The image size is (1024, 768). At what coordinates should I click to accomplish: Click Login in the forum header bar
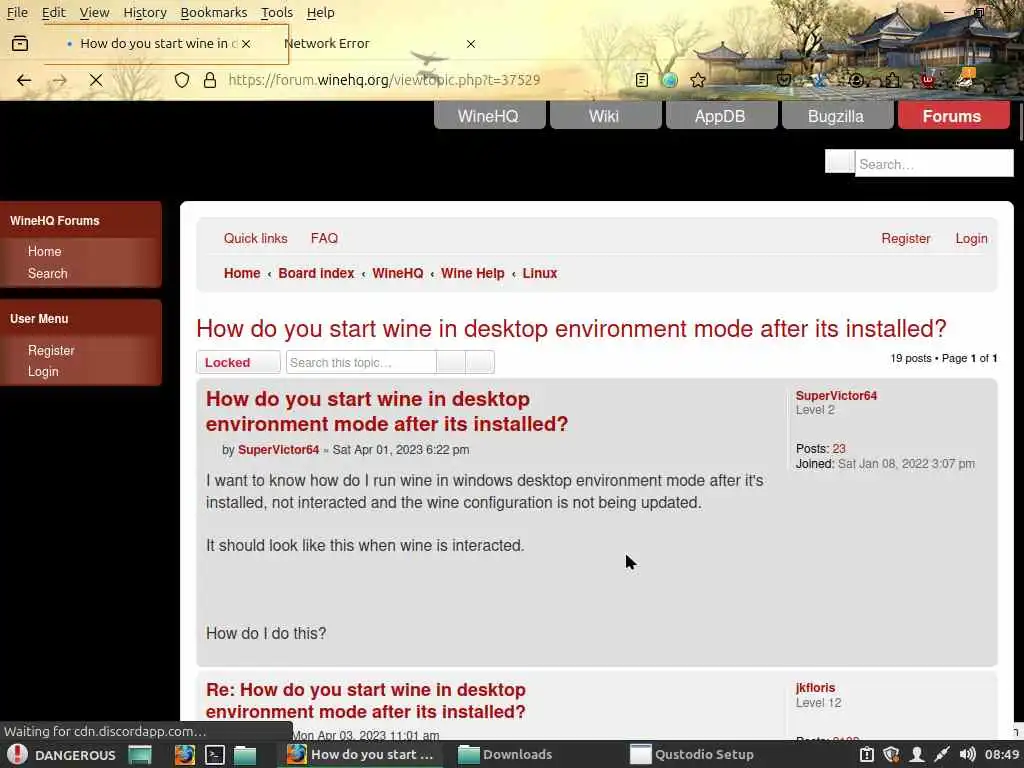click(971, 238)
